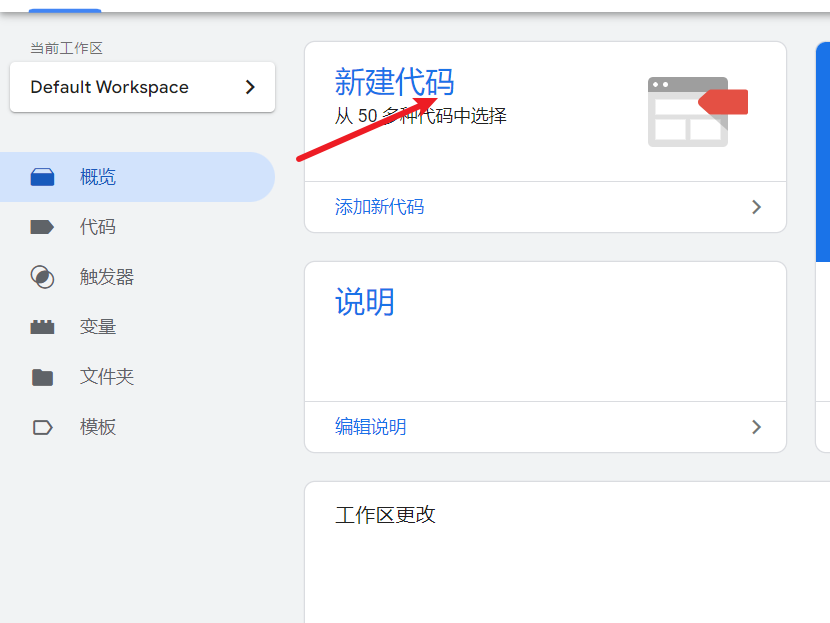
Task: Expand the Default Workspace chevron arrow
Action: click(x=250, y=87)
